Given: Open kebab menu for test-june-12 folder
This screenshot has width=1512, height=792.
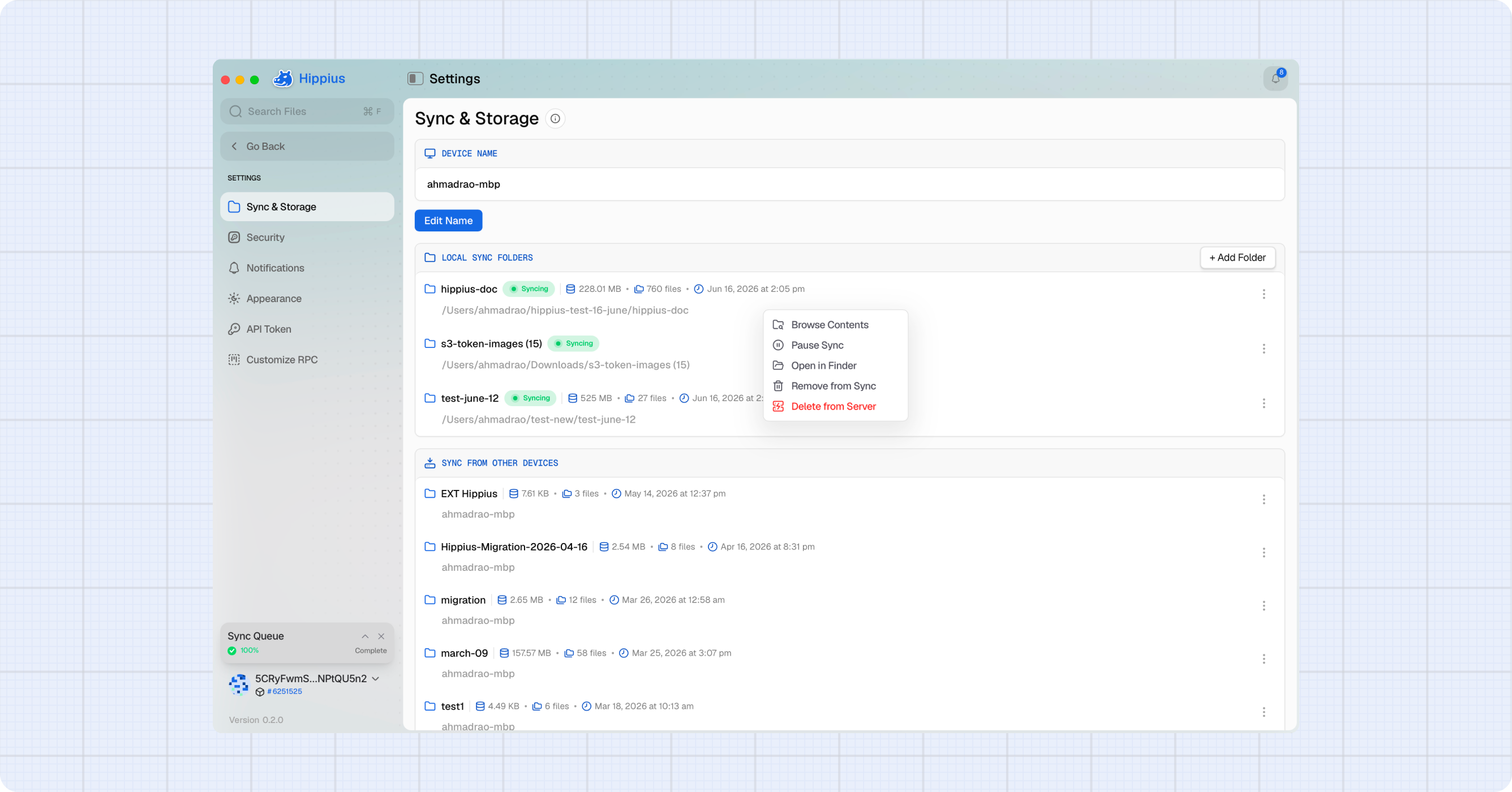Looking at the screenshot, I should click(1264, 403).
